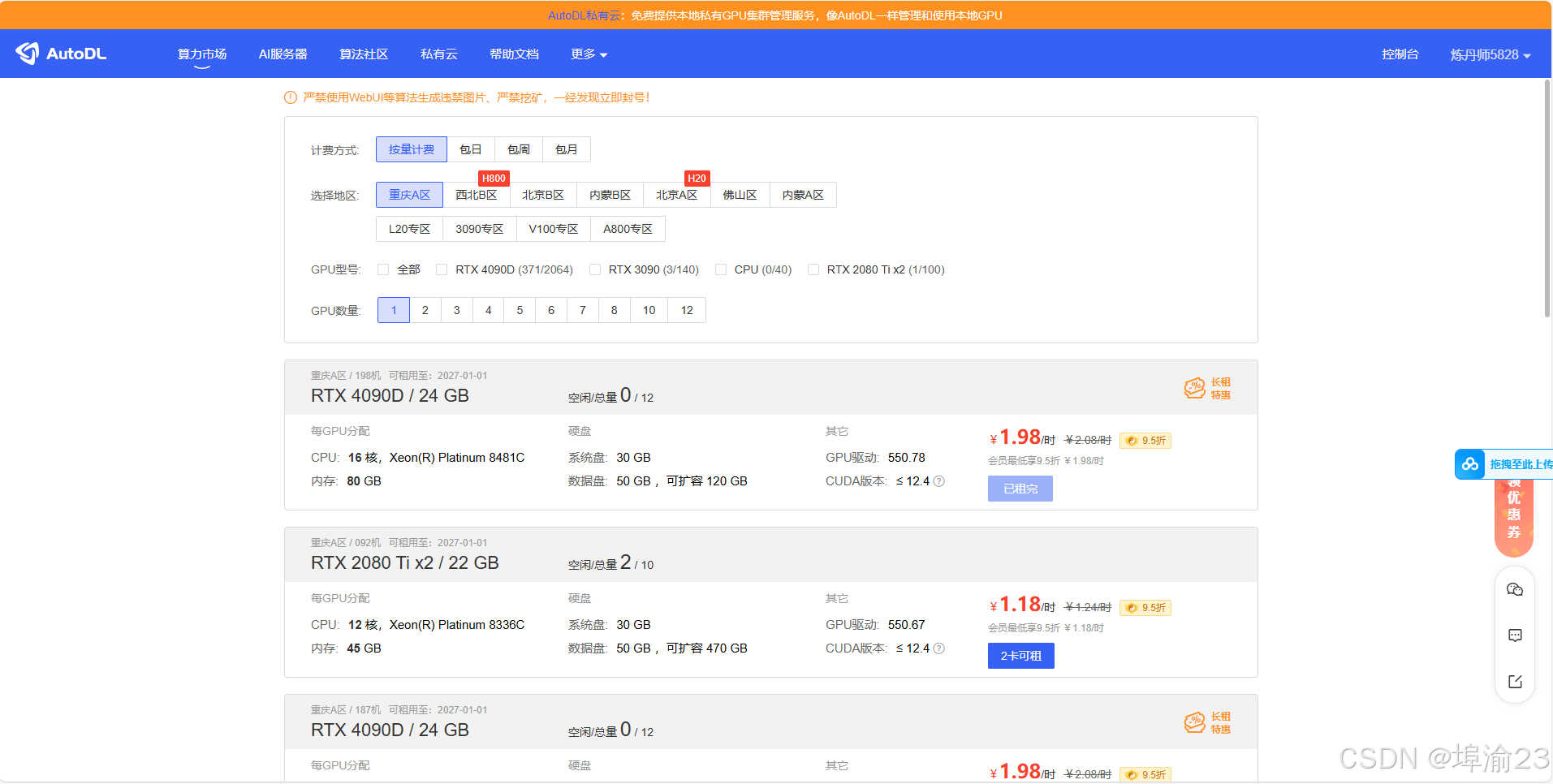The image size is (1553, 784).
Task: Open 算力市场 in navigation
Action: (x=202, y=54)
